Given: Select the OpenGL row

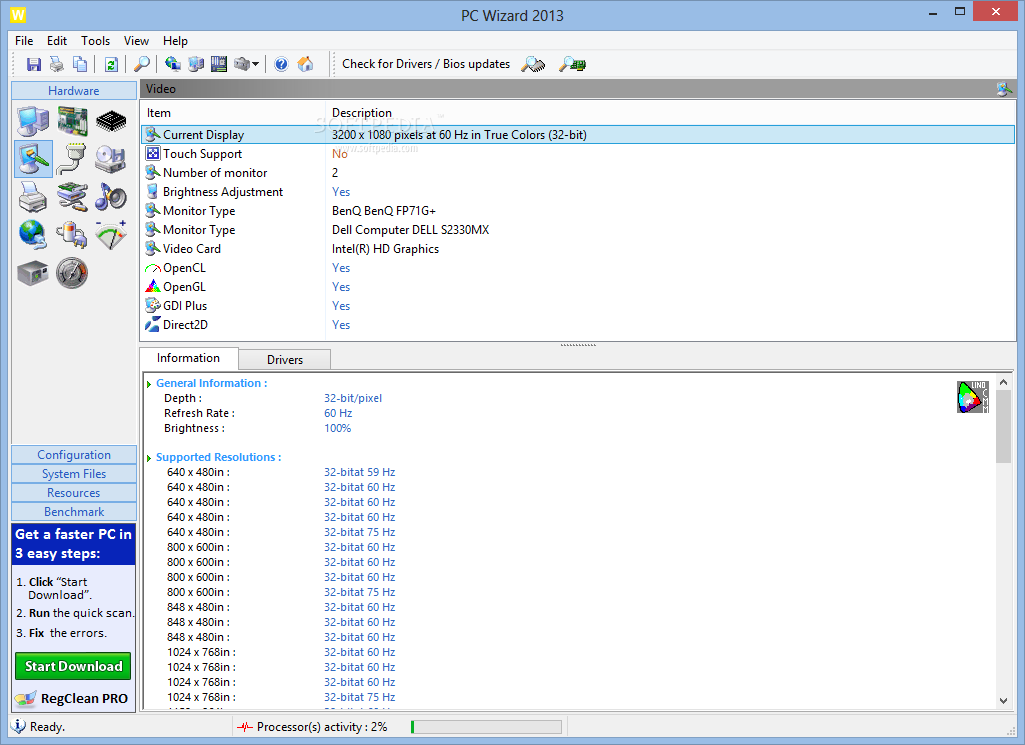Looking at the screenshot, I should click(578, 286).
